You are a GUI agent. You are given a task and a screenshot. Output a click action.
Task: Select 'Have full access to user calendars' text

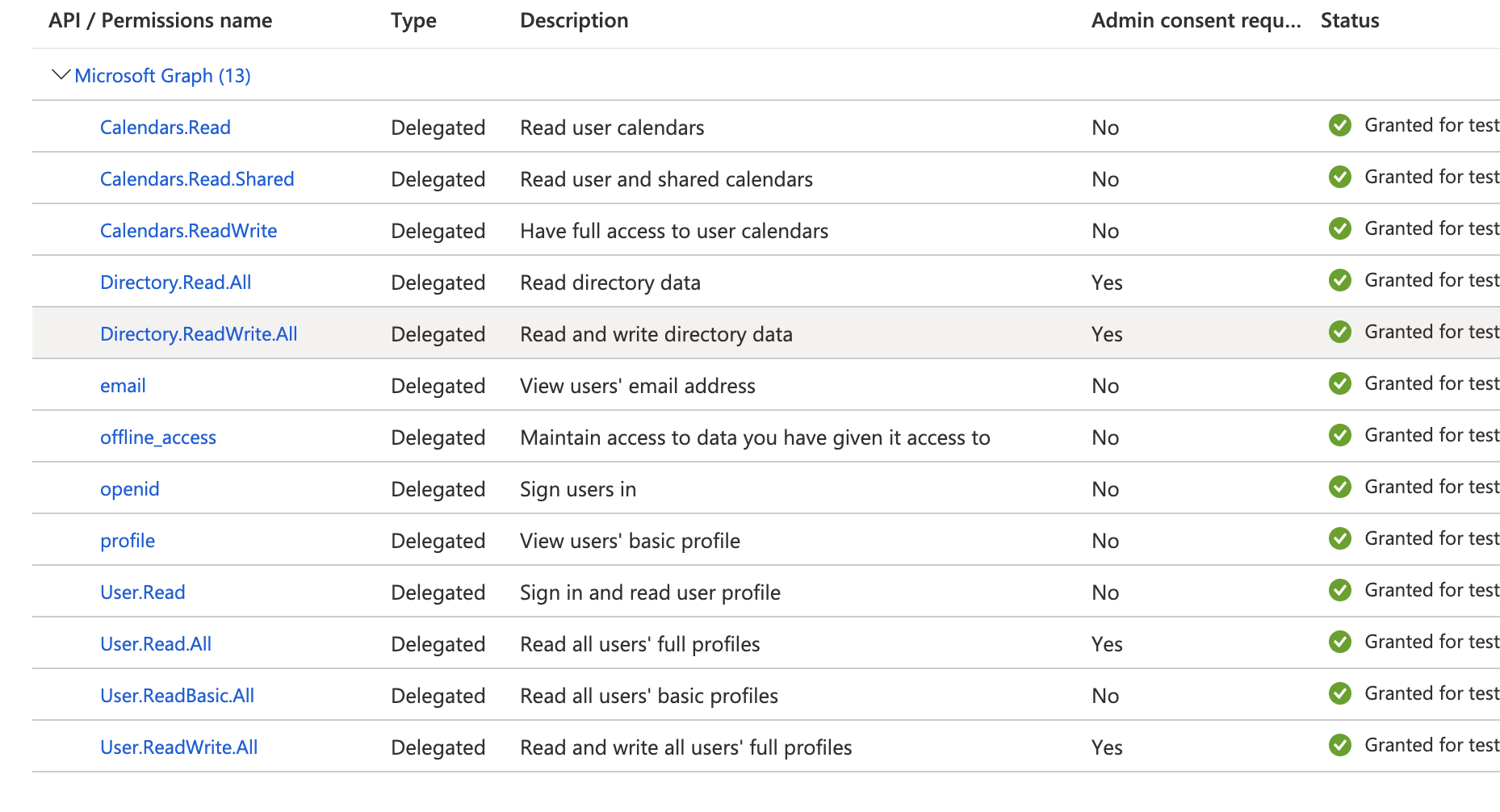pos(674,231)
